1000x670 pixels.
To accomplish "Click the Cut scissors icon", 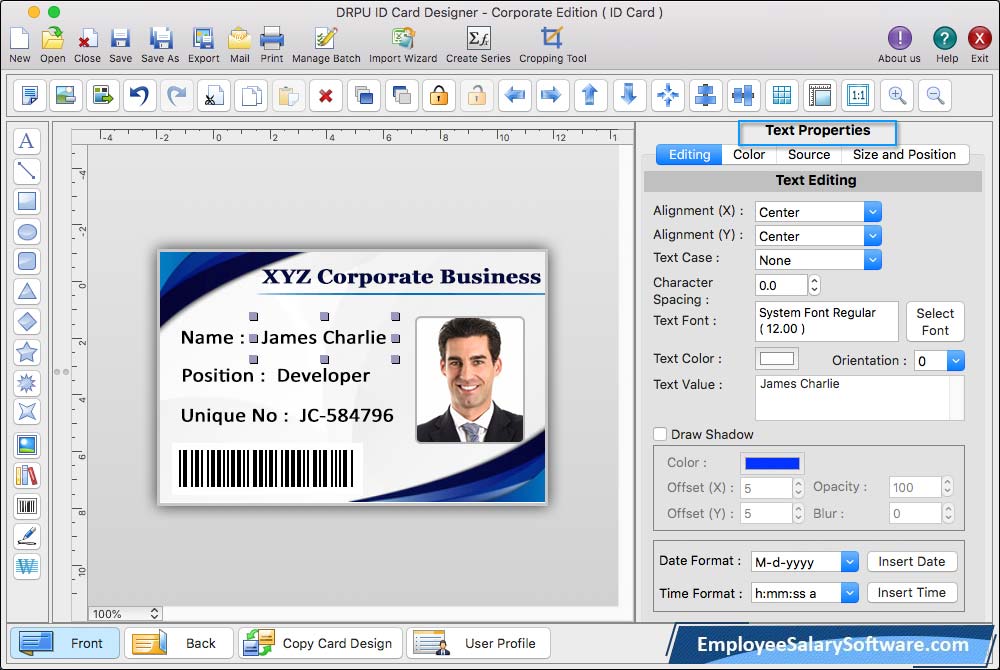I will click(214, 96).
